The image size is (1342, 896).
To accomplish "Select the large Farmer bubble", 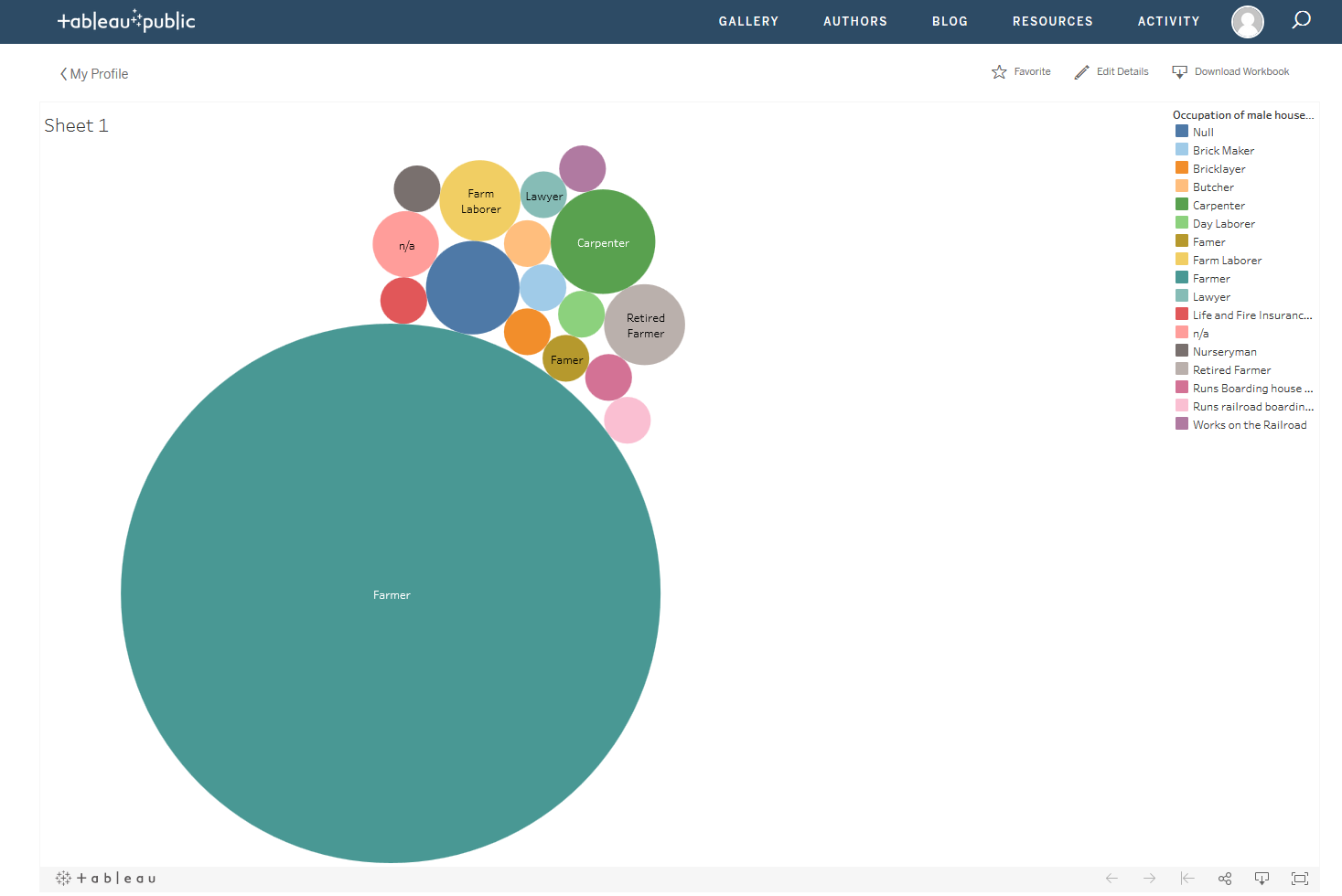I will click(x=391, y=593).
